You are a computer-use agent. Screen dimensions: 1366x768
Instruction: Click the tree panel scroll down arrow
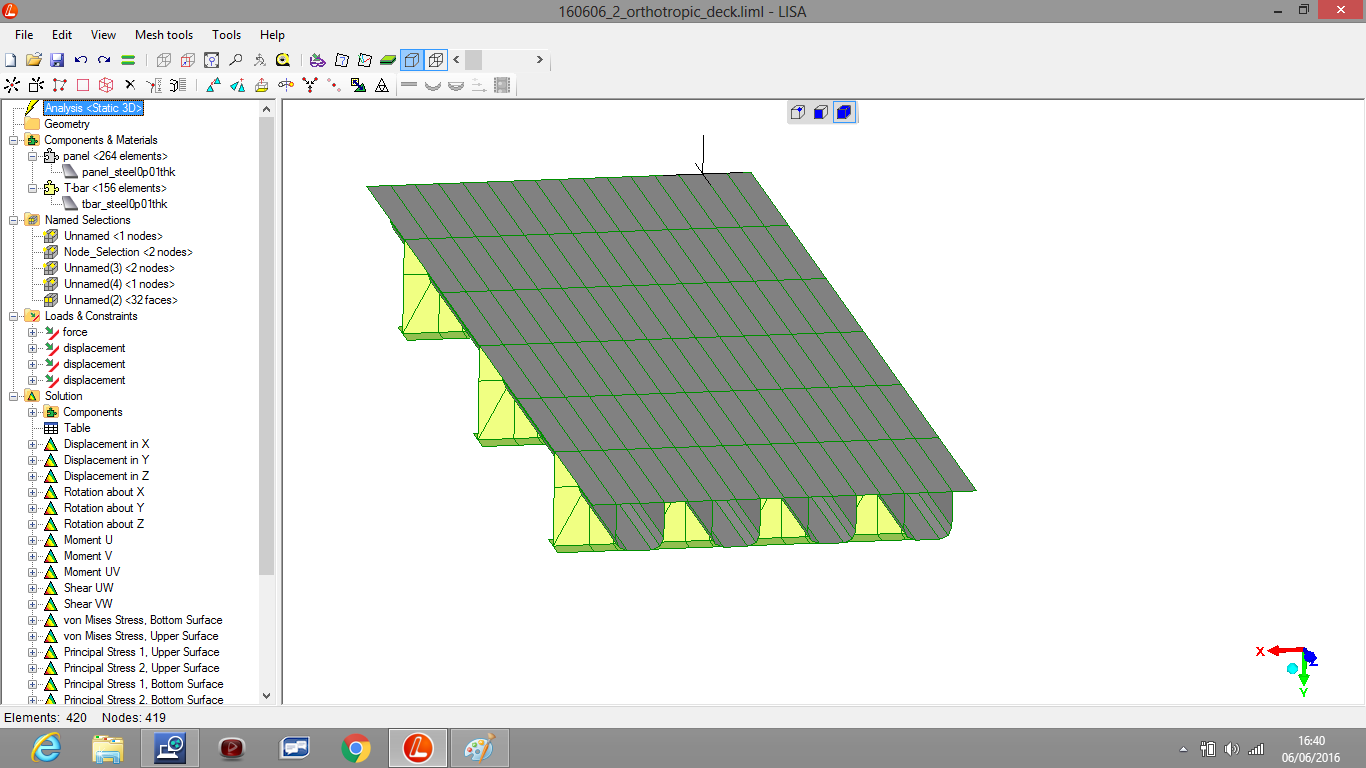tap(266, 695)
